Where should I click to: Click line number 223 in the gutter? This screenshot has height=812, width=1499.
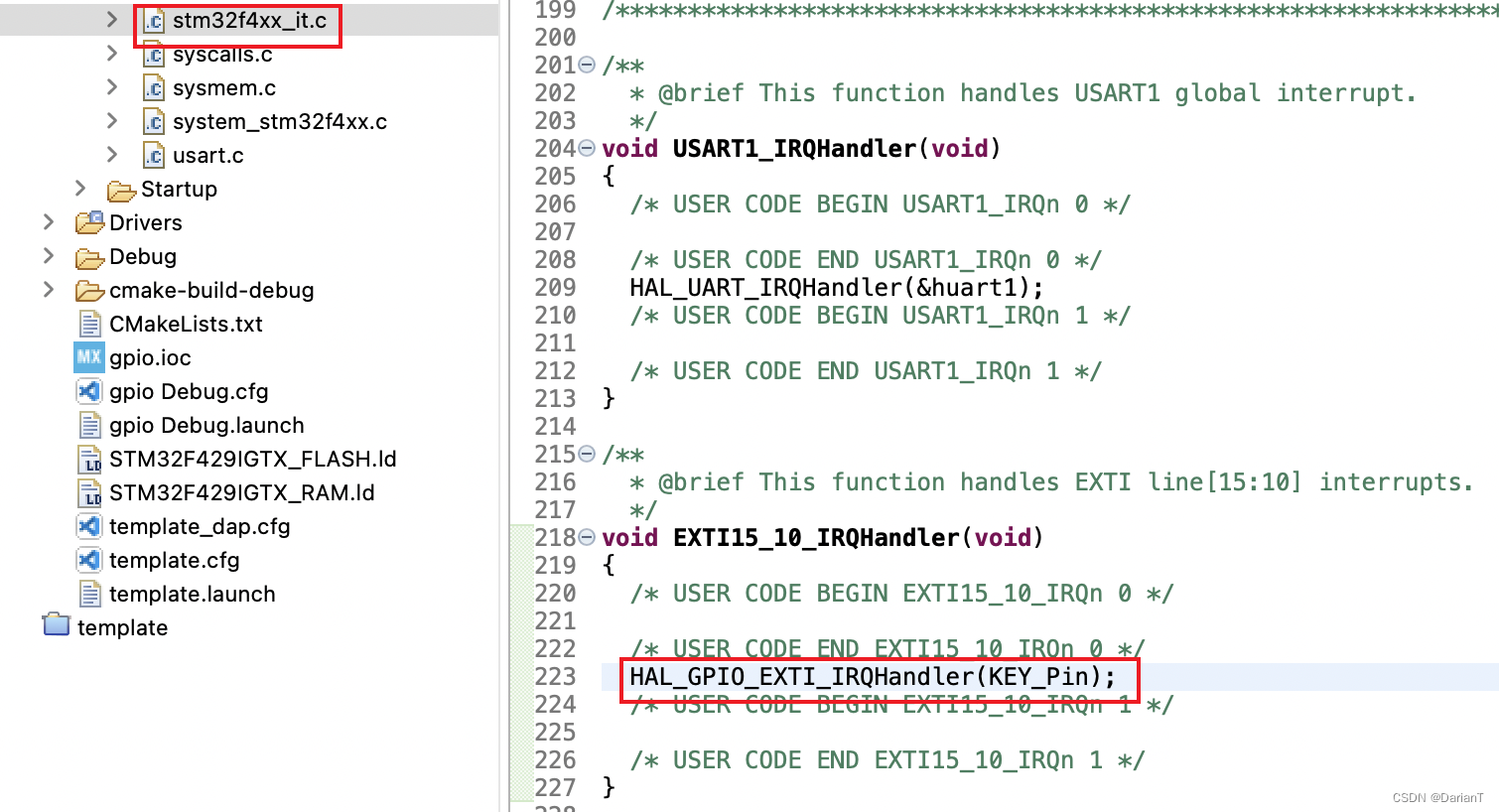(555, 677)
